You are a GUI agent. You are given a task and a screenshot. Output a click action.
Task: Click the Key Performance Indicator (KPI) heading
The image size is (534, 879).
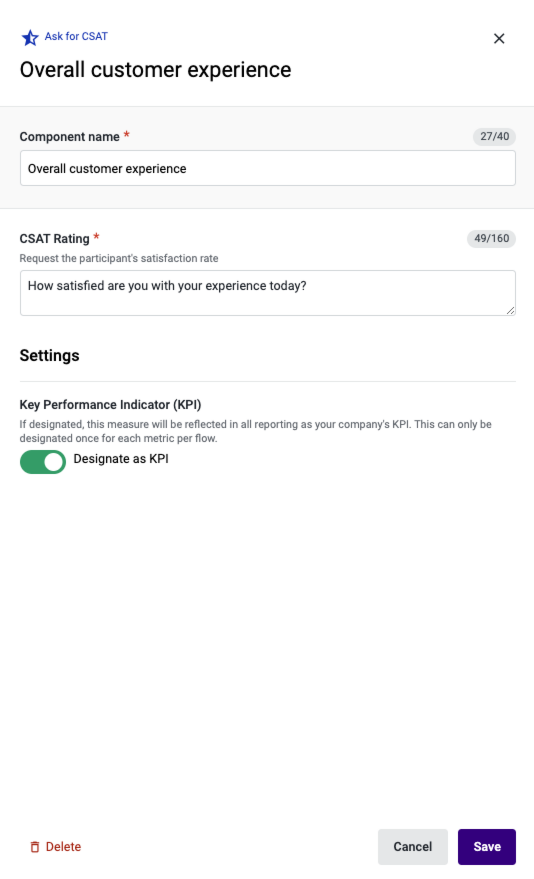coord(110,405)
